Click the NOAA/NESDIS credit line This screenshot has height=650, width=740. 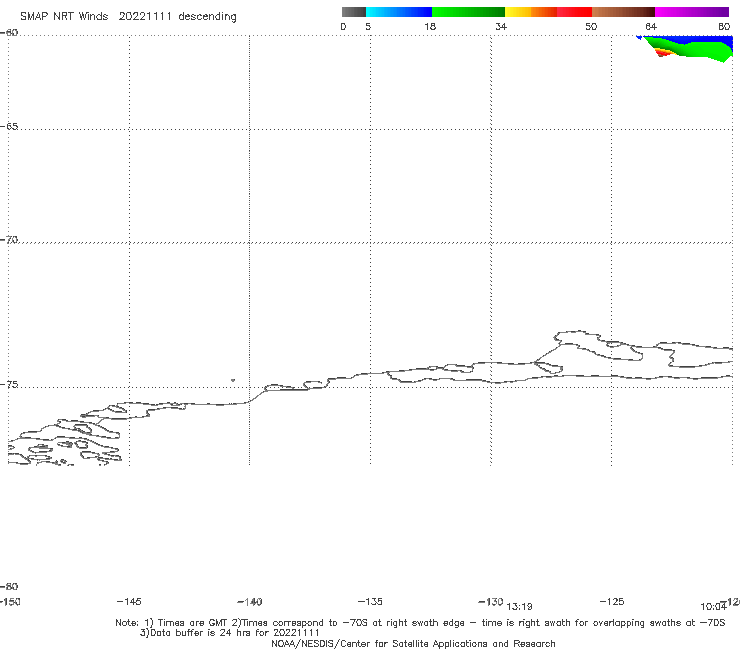(x=413, y=643)
